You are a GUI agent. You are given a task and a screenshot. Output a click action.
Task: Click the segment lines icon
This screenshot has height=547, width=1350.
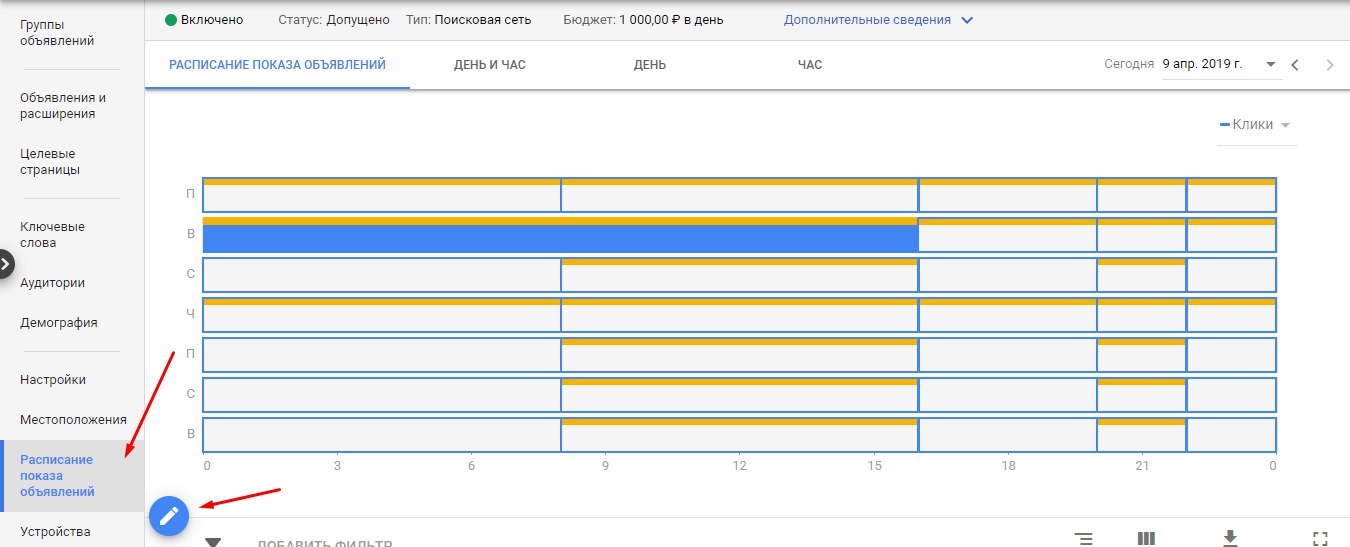[1083, 539]
